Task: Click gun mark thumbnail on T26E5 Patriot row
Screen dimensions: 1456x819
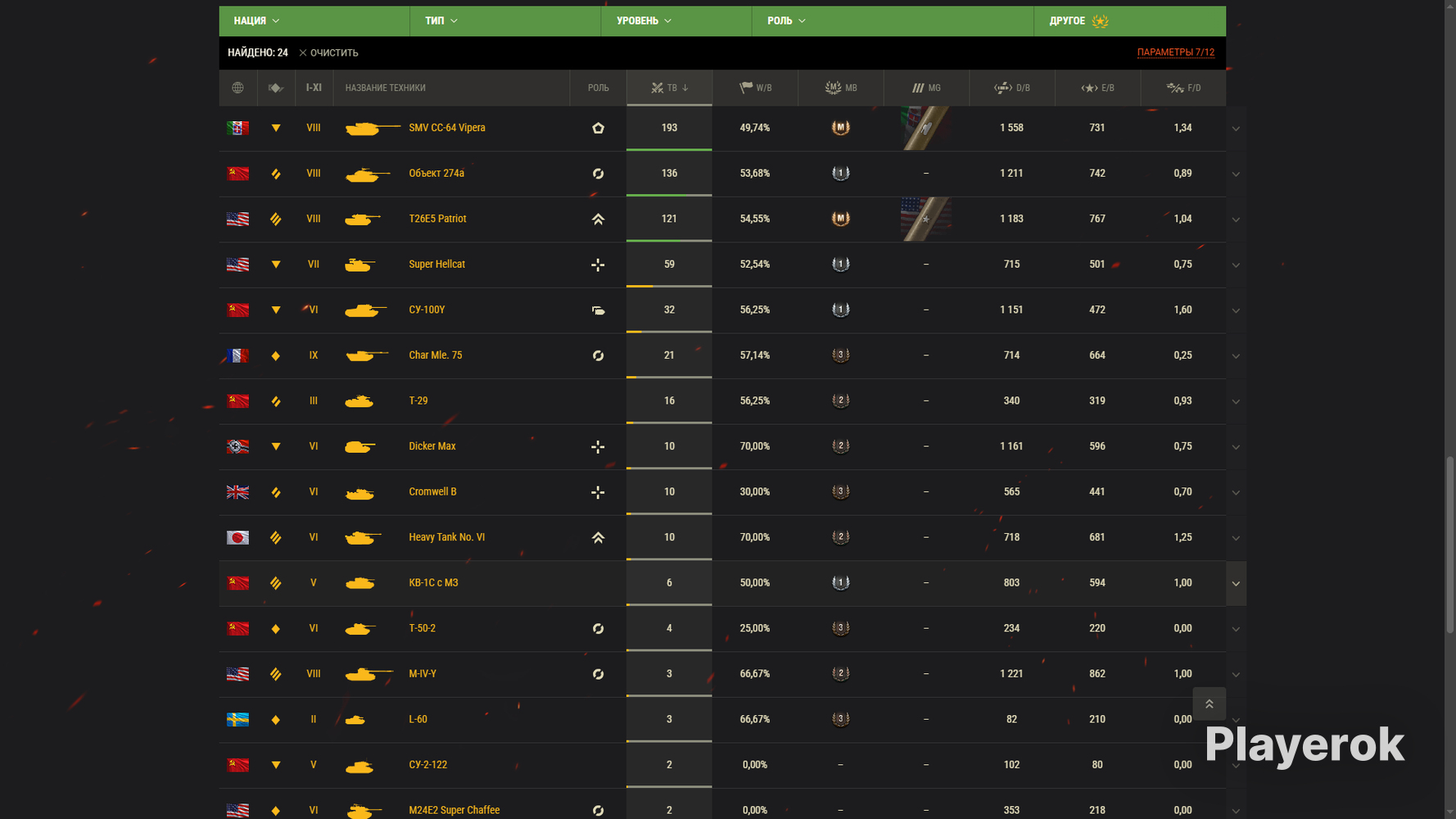Action: tap(926, 219)
